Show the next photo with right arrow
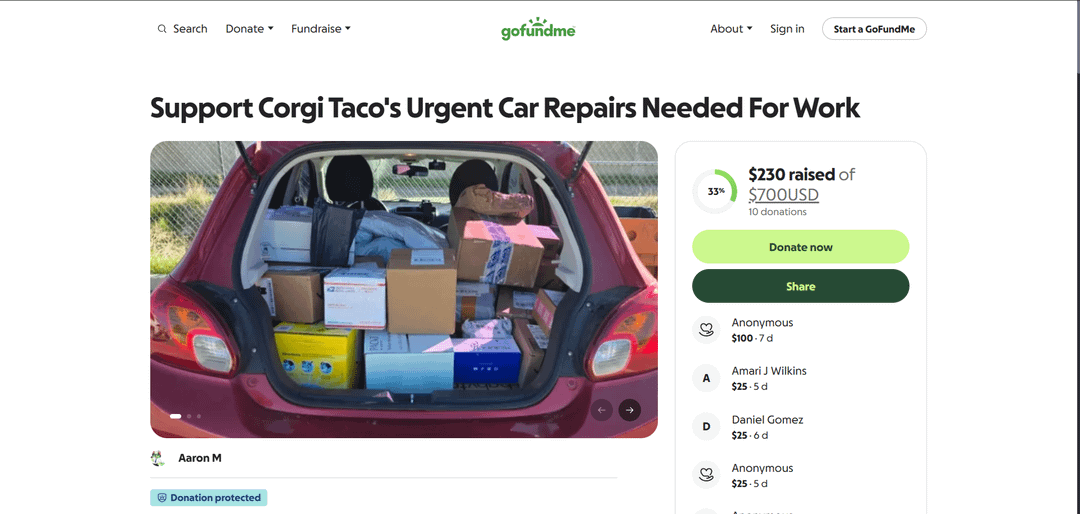 tap(630, 410)
